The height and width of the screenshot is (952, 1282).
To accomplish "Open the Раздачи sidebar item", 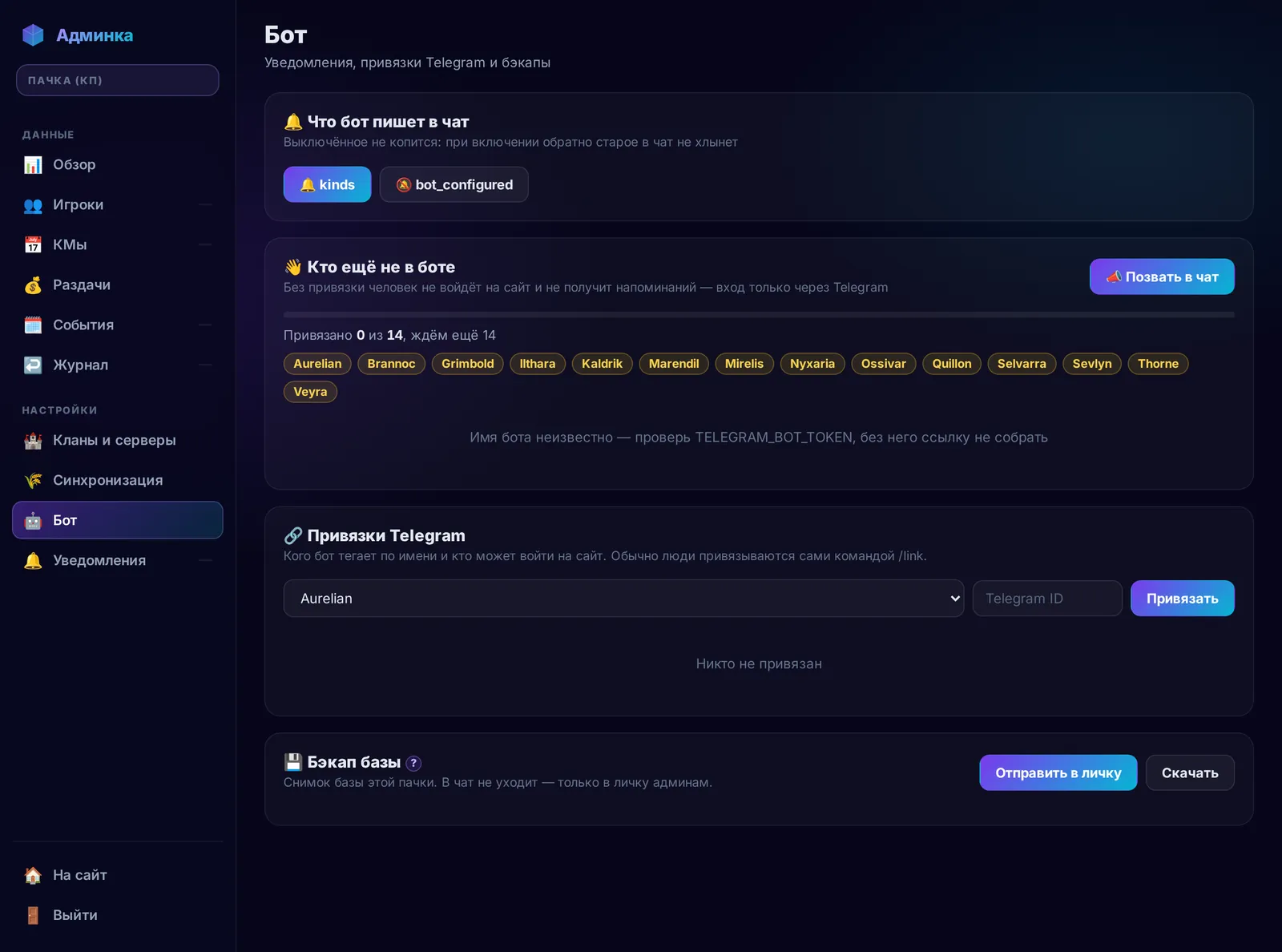I will [x=118, y=285].
